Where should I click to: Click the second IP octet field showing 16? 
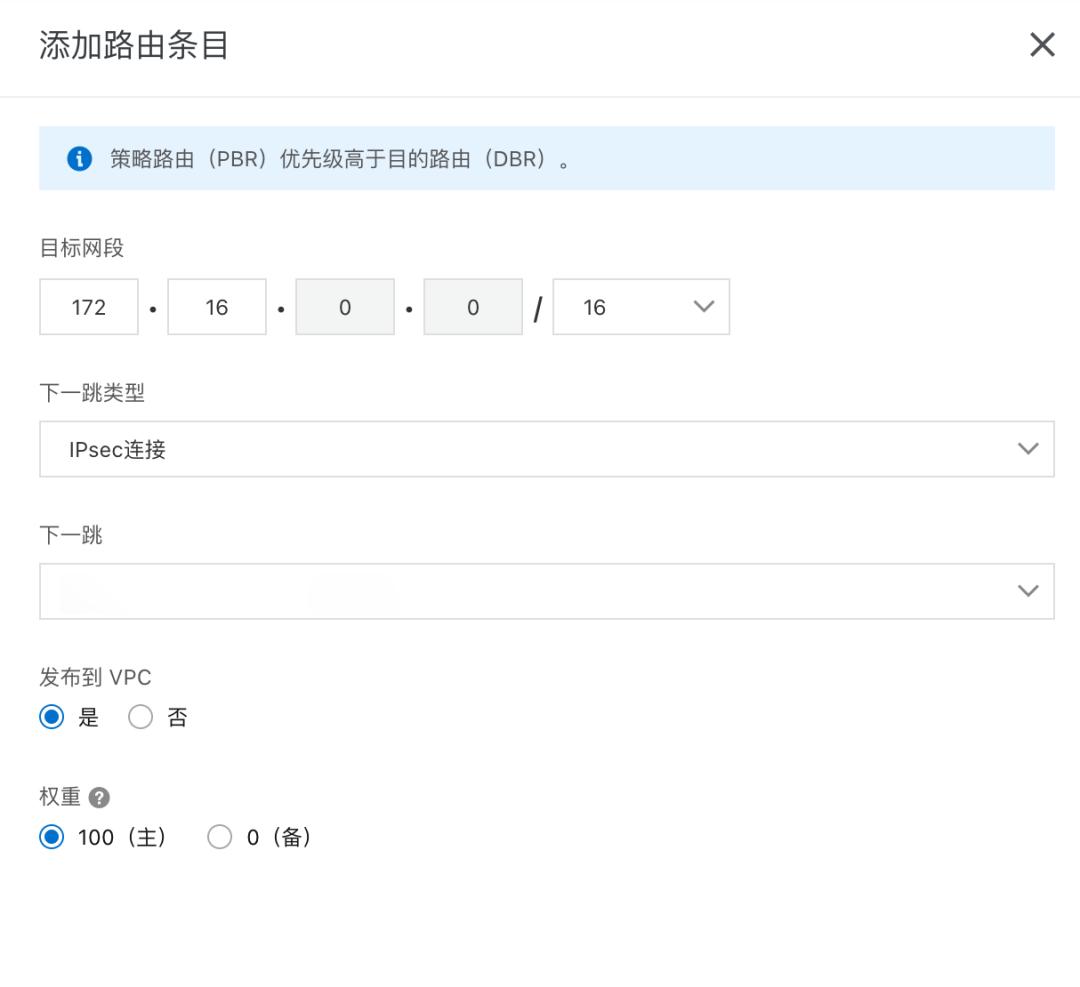coord(216,307)
